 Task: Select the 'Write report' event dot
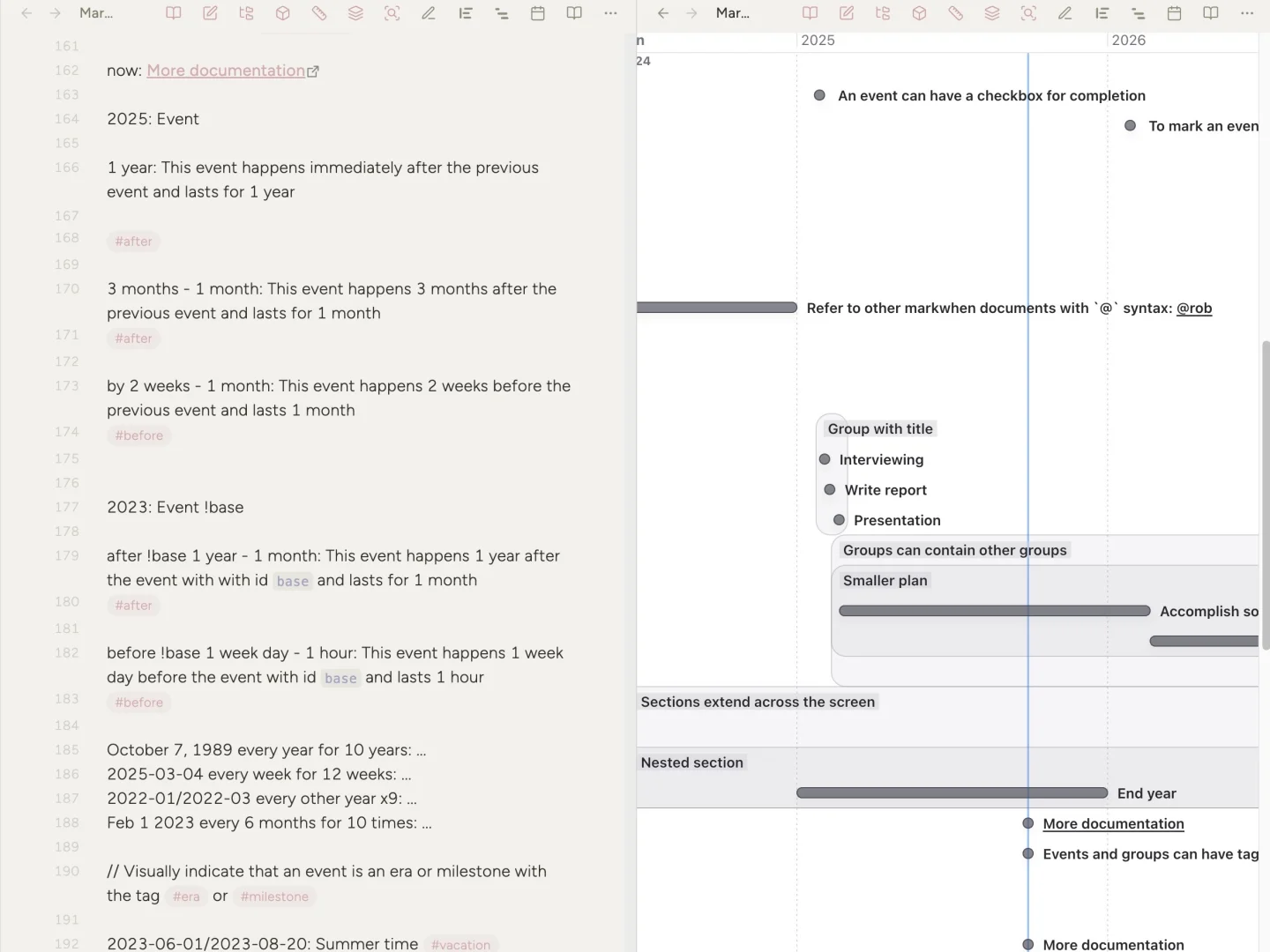coord(830,489)
